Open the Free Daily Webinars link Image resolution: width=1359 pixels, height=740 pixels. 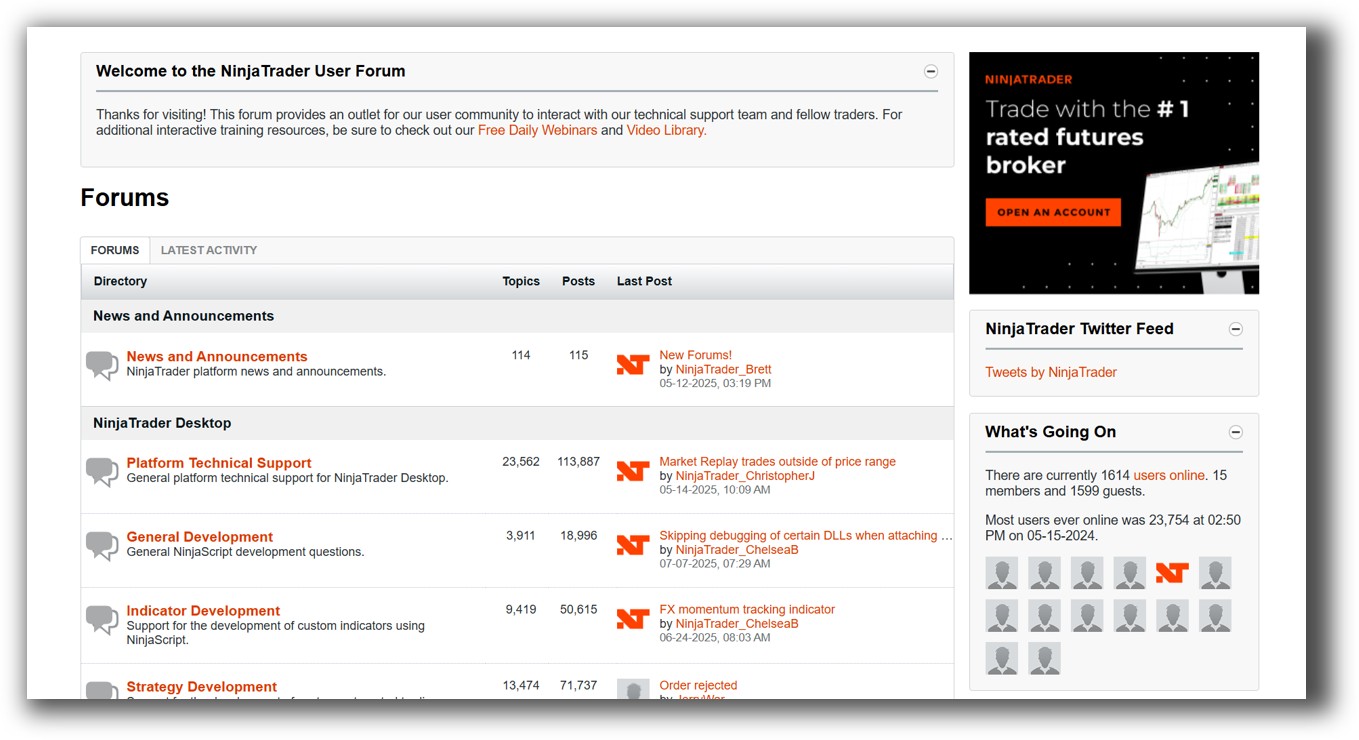pyautogui.click(x=537, y=130)
